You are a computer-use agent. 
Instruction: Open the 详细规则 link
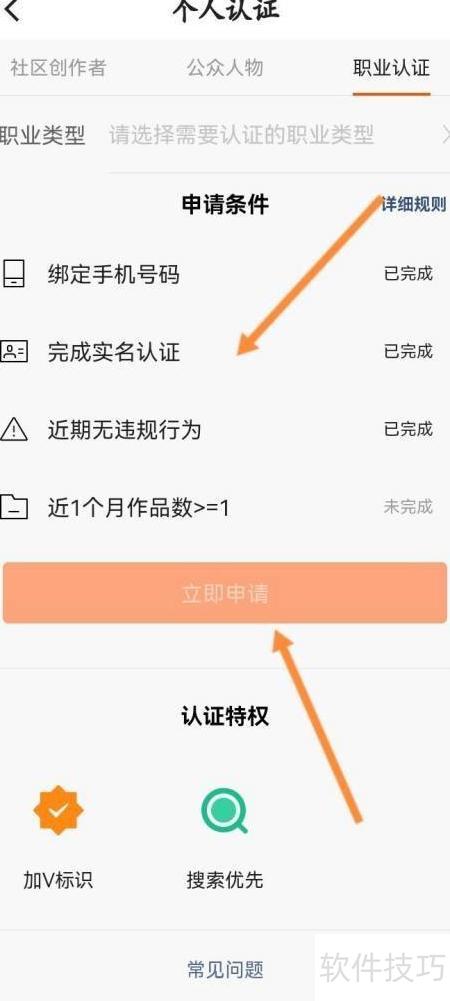tap(414, 205)
